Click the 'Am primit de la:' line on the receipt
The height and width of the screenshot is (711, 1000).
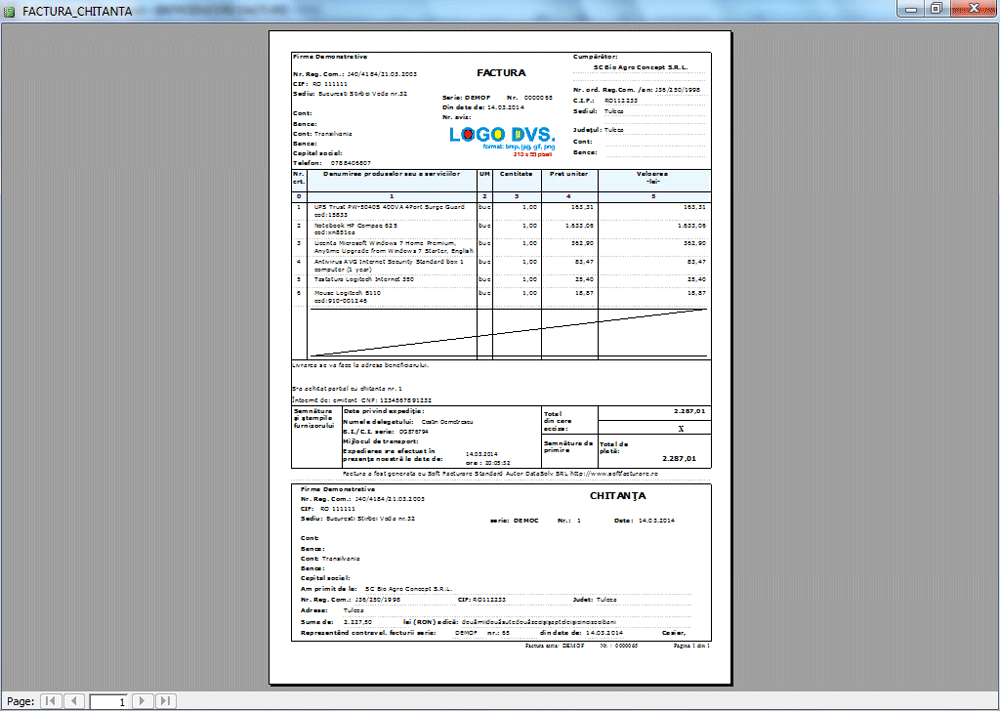(x=376, y=589)
